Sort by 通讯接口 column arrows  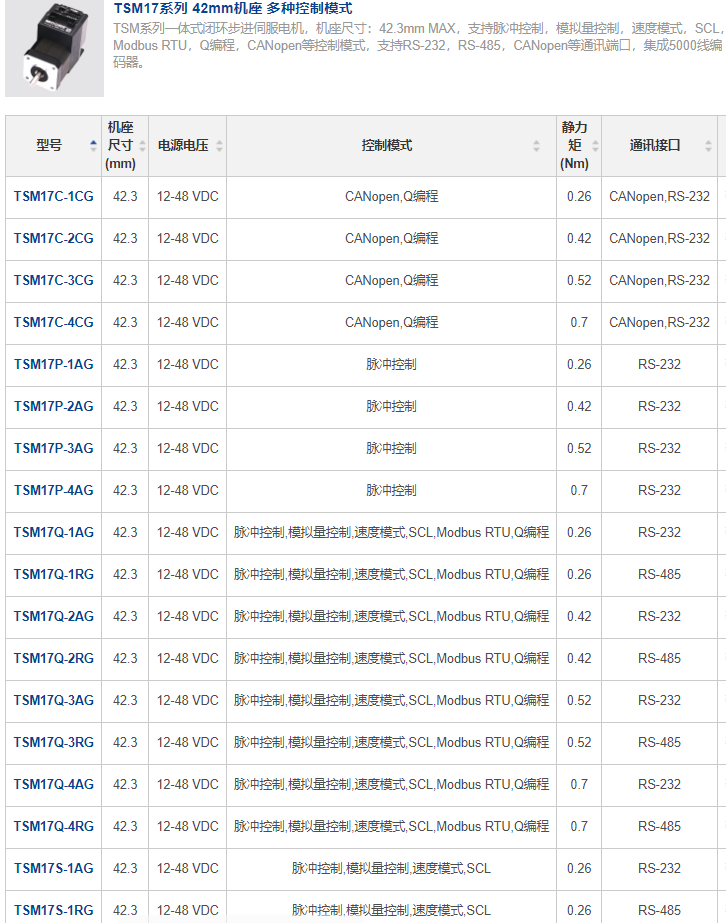point(708,145)
